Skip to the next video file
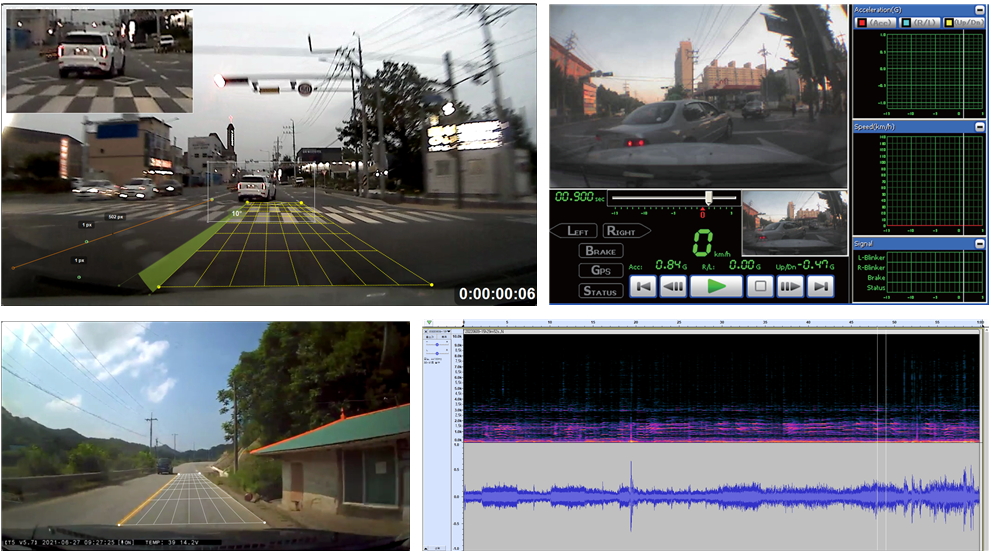This screenshot has height=554, width=994. (821, 287)
